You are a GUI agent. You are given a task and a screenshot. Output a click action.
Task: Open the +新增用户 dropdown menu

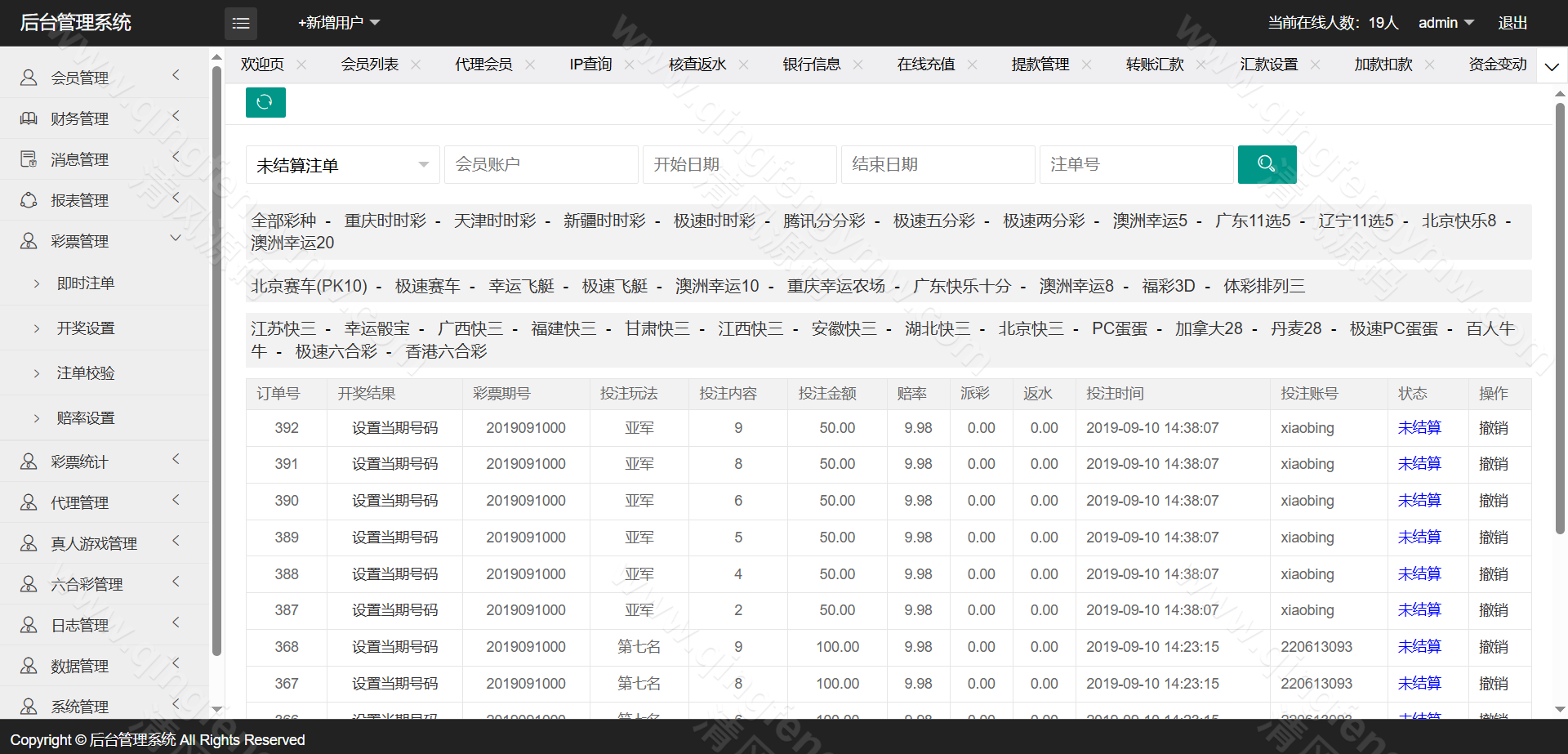[x=339, y=23]
